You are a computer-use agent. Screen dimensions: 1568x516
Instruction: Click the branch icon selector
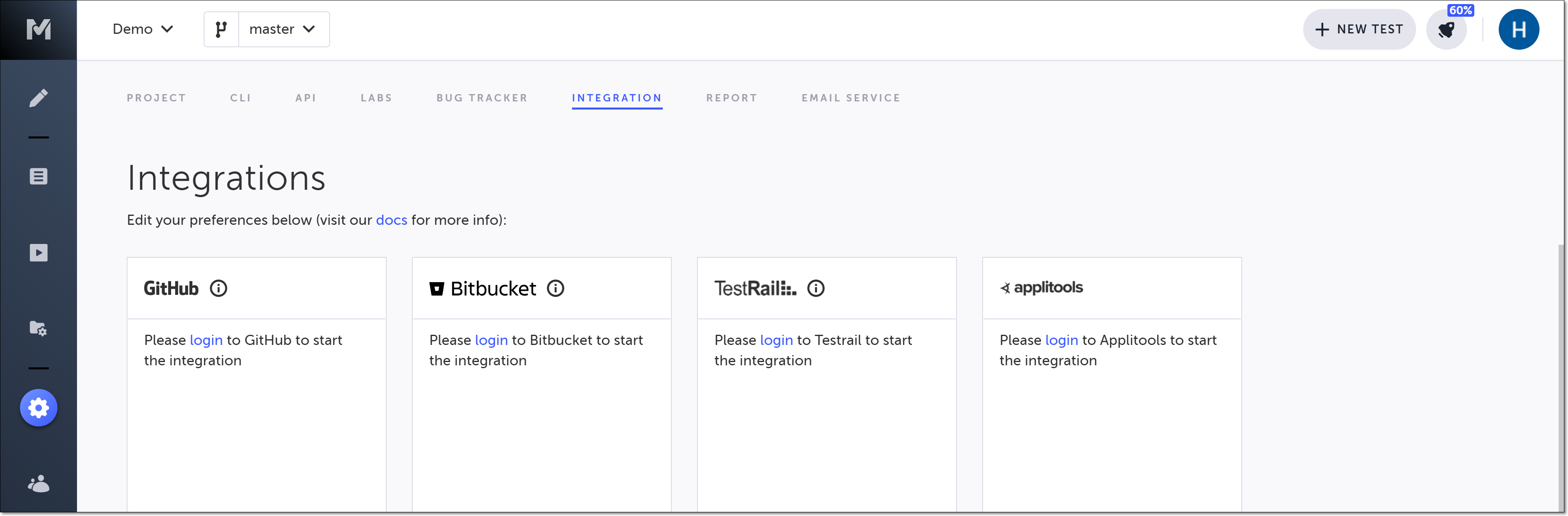[222, 29]
